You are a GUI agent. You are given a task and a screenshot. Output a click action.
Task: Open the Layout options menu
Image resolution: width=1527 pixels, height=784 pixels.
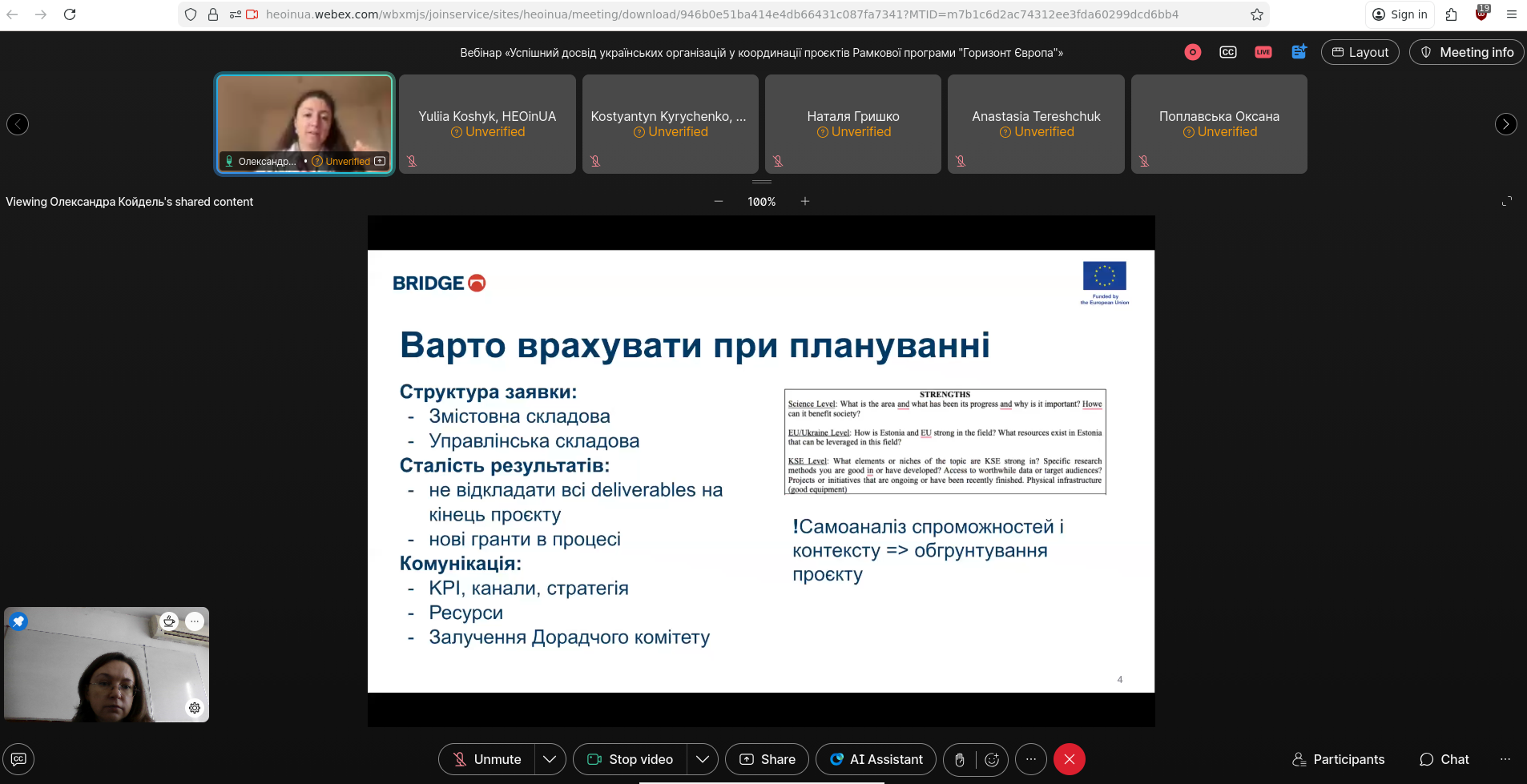click(x=1360, y=52)
